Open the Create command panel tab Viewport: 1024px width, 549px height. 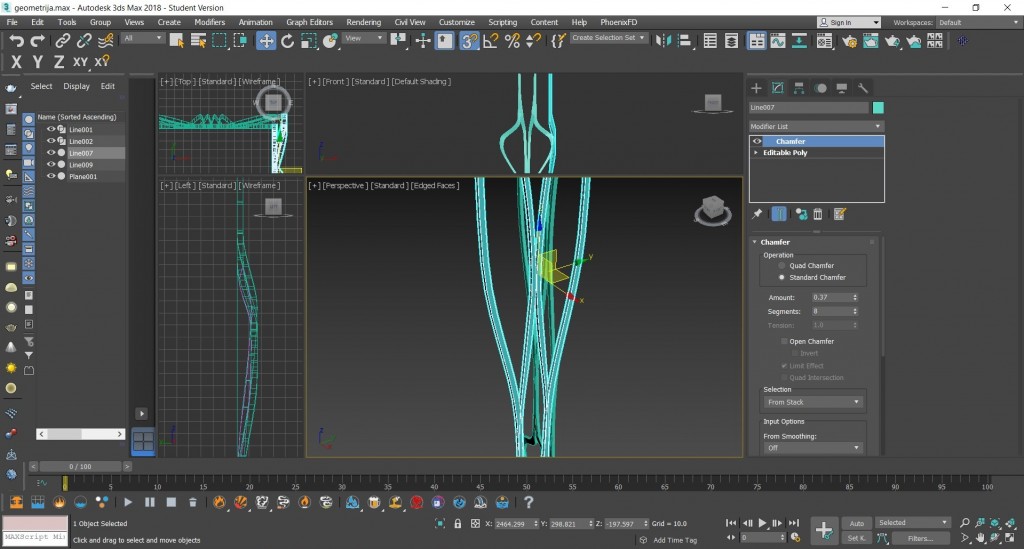coord(756,87)
